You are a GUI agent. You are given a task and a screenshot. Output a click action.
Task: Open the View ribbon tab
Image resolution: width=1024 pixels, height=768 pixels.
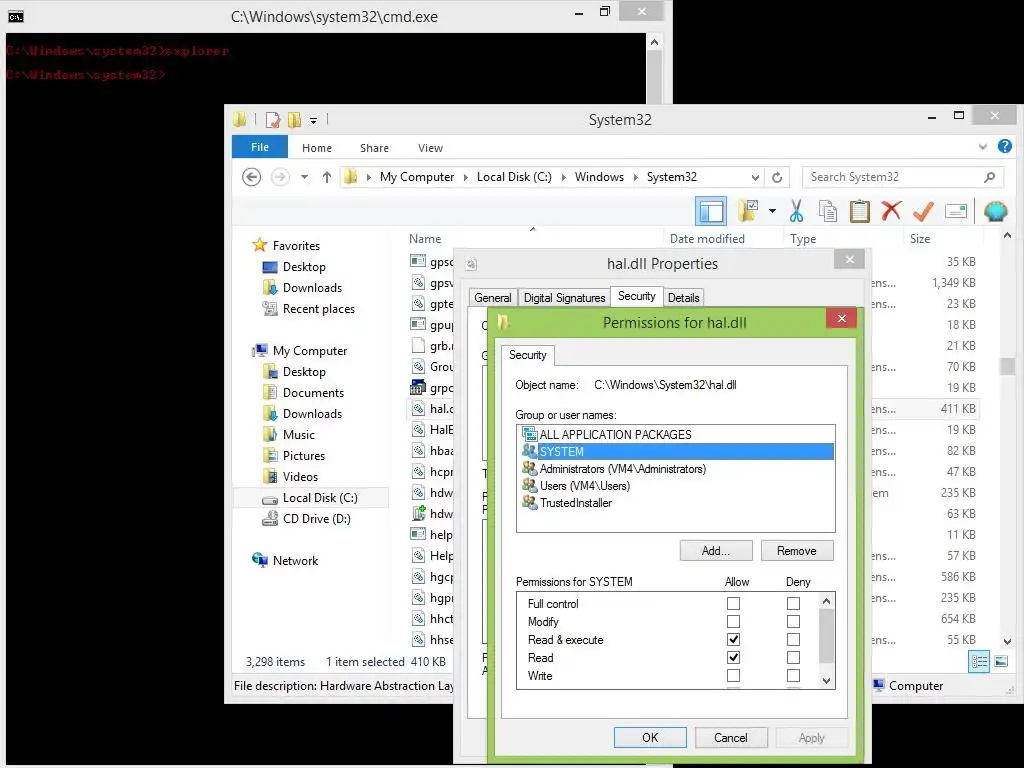pyautogui.click(x=430, y=148)
